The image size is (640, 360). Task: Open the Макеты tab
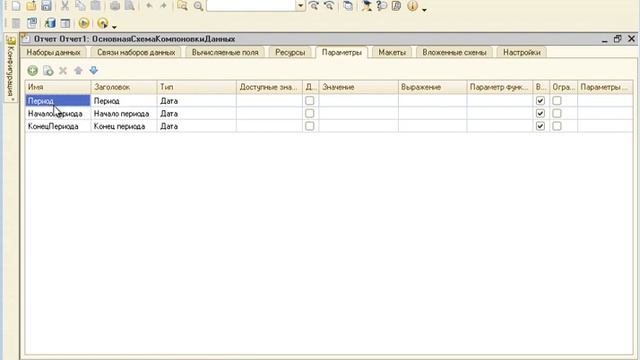point(392,52)
